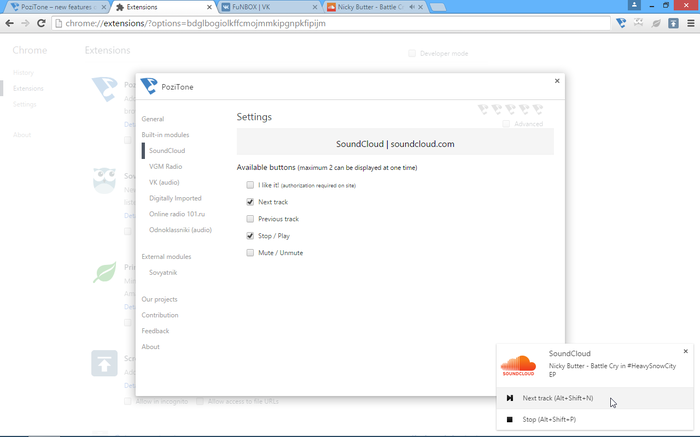Select Online radio 101.ru module
This screenshot has height=437, width=700.
pos(177,214)
